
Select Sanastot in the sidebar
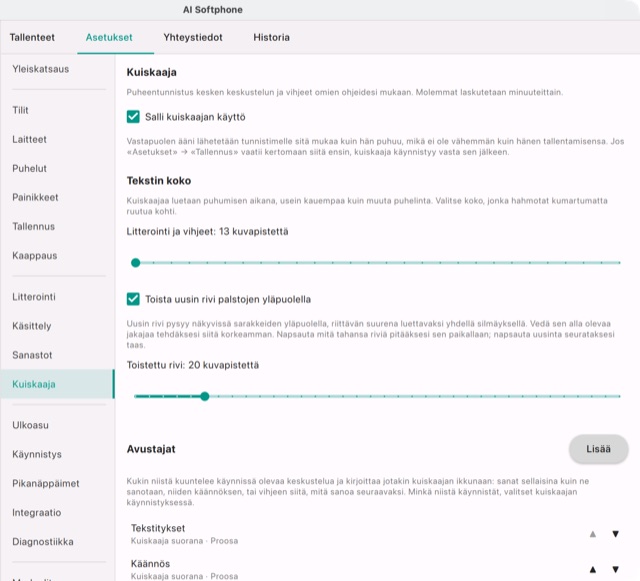click(x=57, y=355)
